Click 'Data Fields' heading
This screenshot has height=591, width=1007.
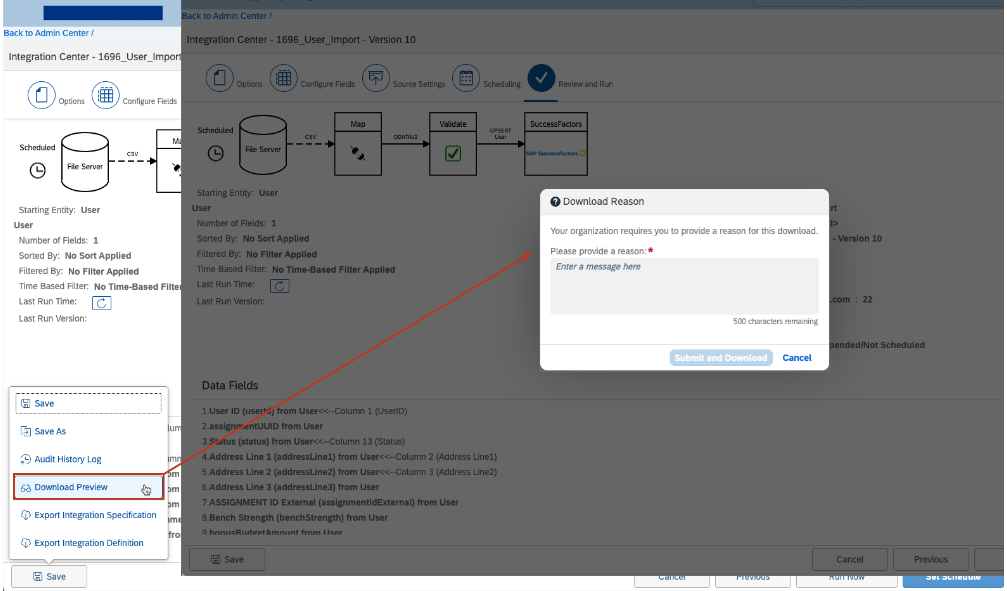click(x=230, y=385)
